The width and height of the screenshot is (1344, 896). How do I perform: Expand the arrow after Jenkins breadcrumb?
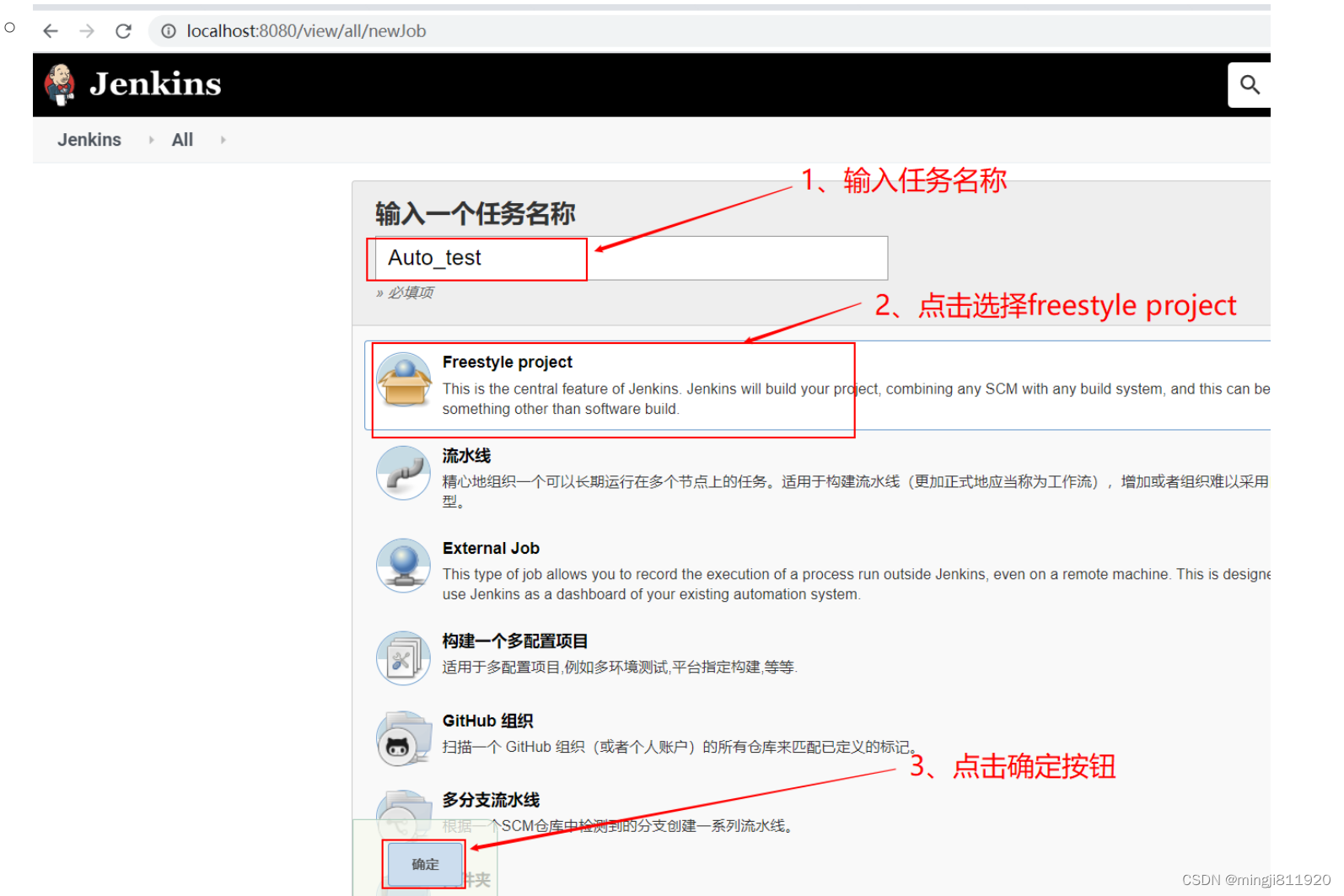pyautogui.click(x=151, y=140)
